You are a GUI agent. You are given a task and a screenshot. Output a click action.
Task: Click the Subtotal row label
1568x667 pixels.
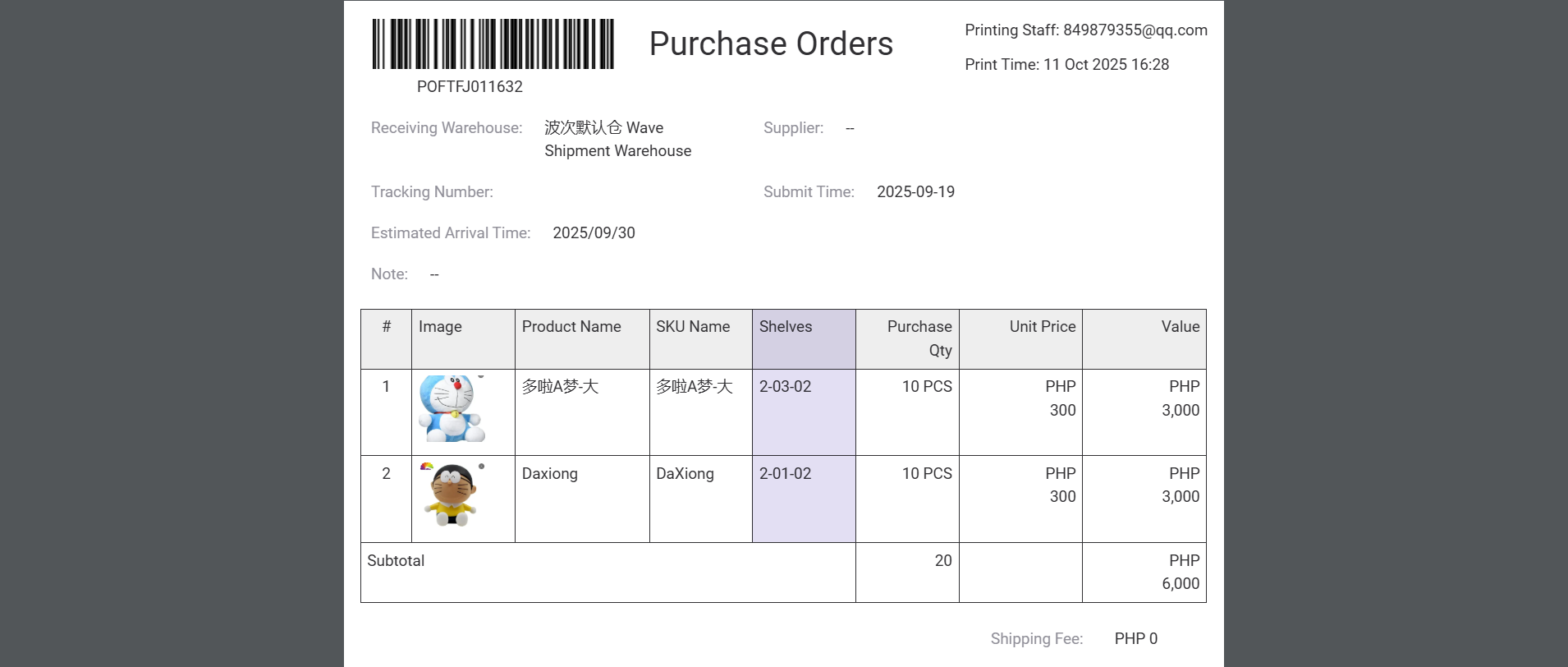396,561
